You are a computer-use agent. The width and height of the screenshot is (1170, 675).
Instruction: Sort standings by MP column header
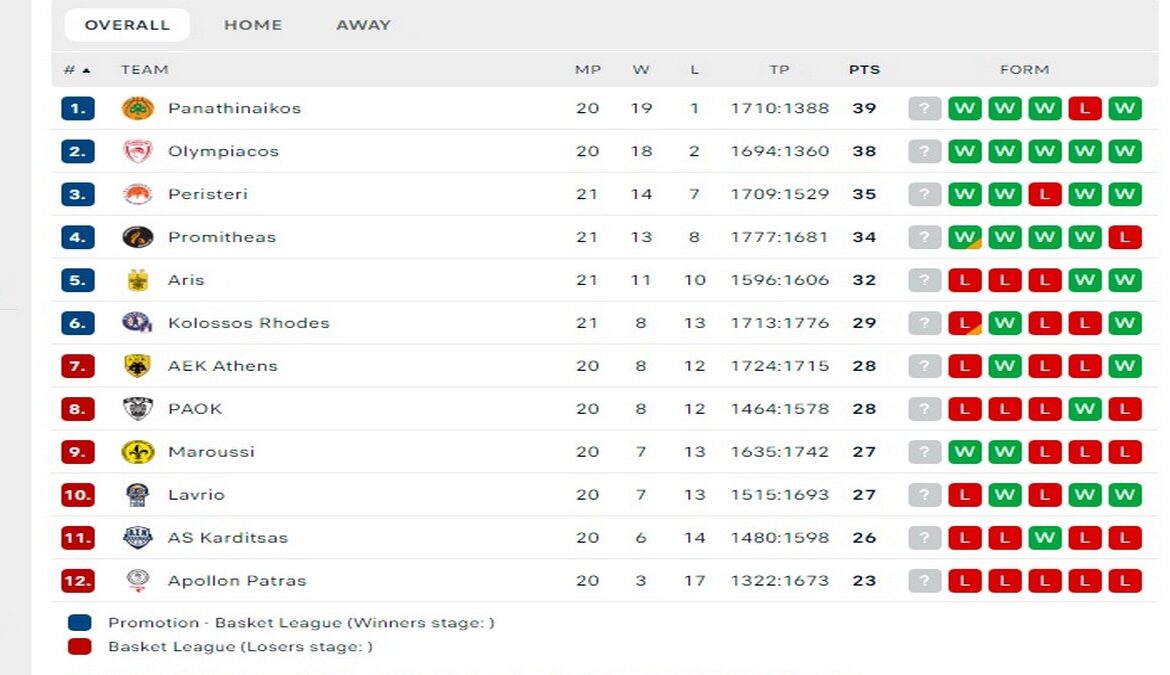[x=587, y=70]
